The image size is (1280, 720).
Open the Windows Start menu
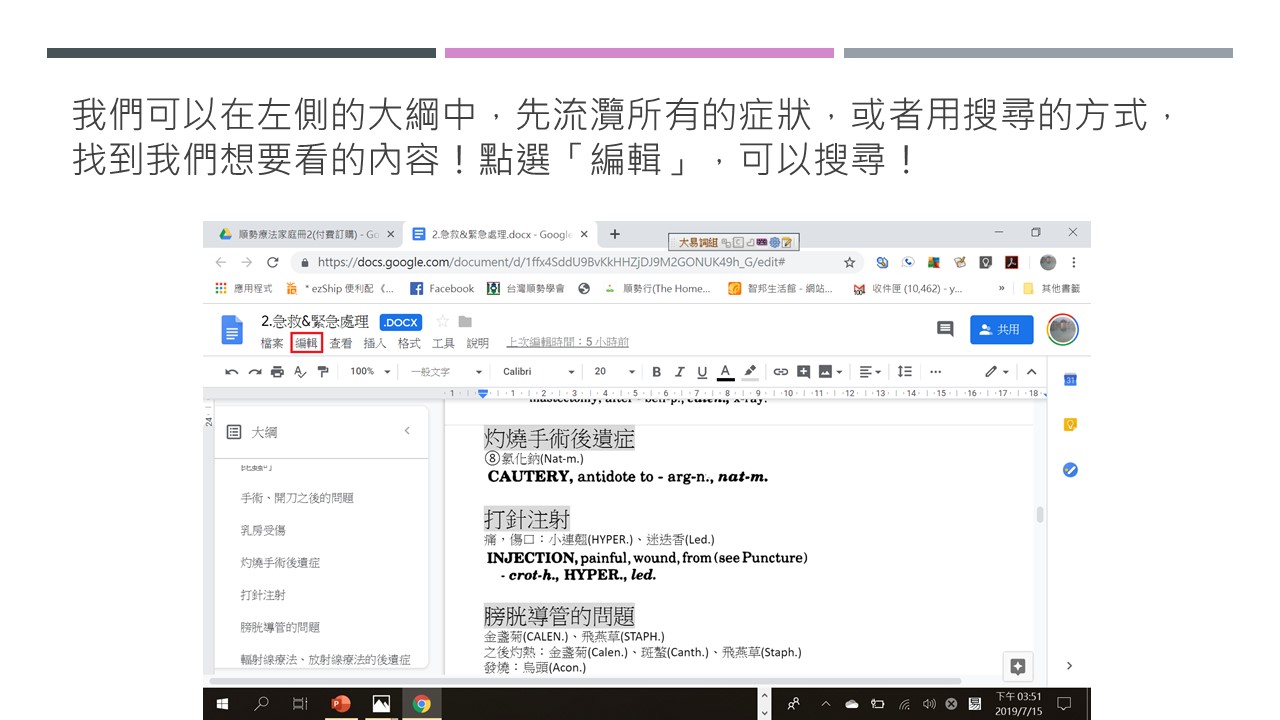tap(221, 704)
